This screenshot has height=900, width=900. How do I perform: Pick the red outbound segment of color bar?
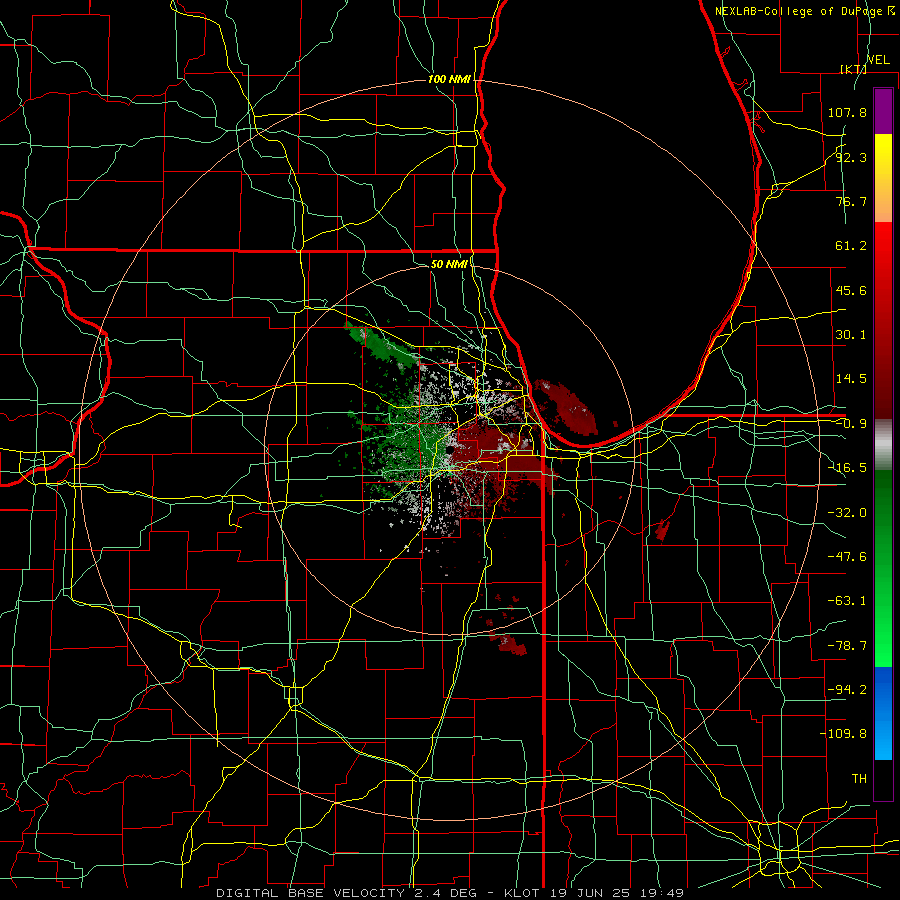(x=883, y=320)
